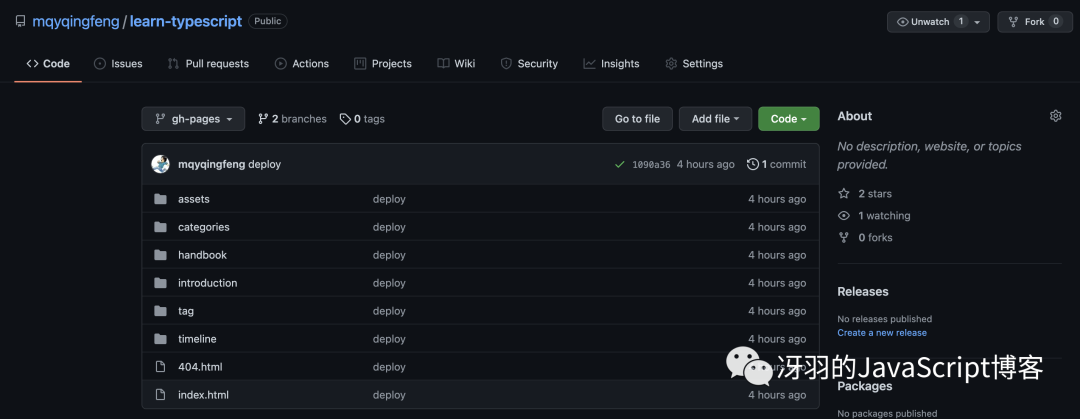Expand the Add file dropdown

(x=716, y=119)
